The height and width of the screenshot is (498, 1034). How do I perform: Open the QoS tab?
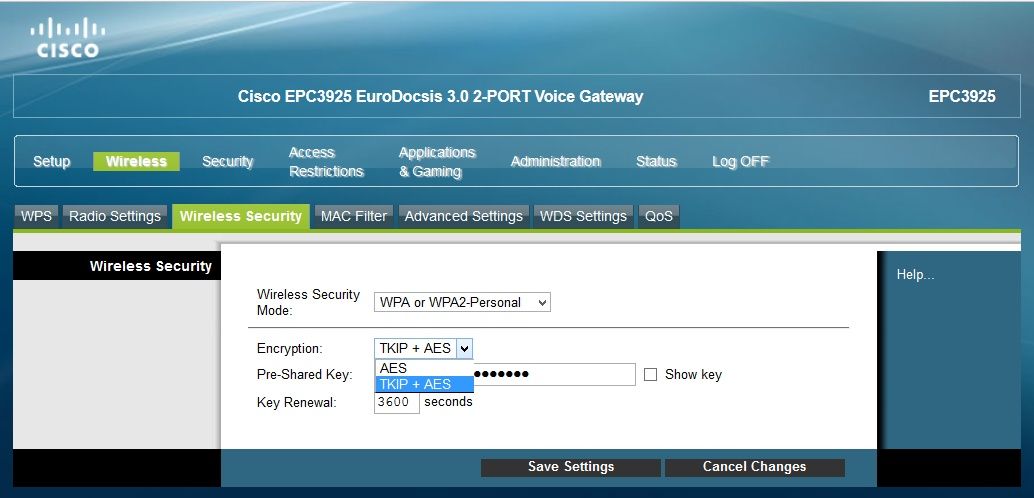tap(658, 216)
